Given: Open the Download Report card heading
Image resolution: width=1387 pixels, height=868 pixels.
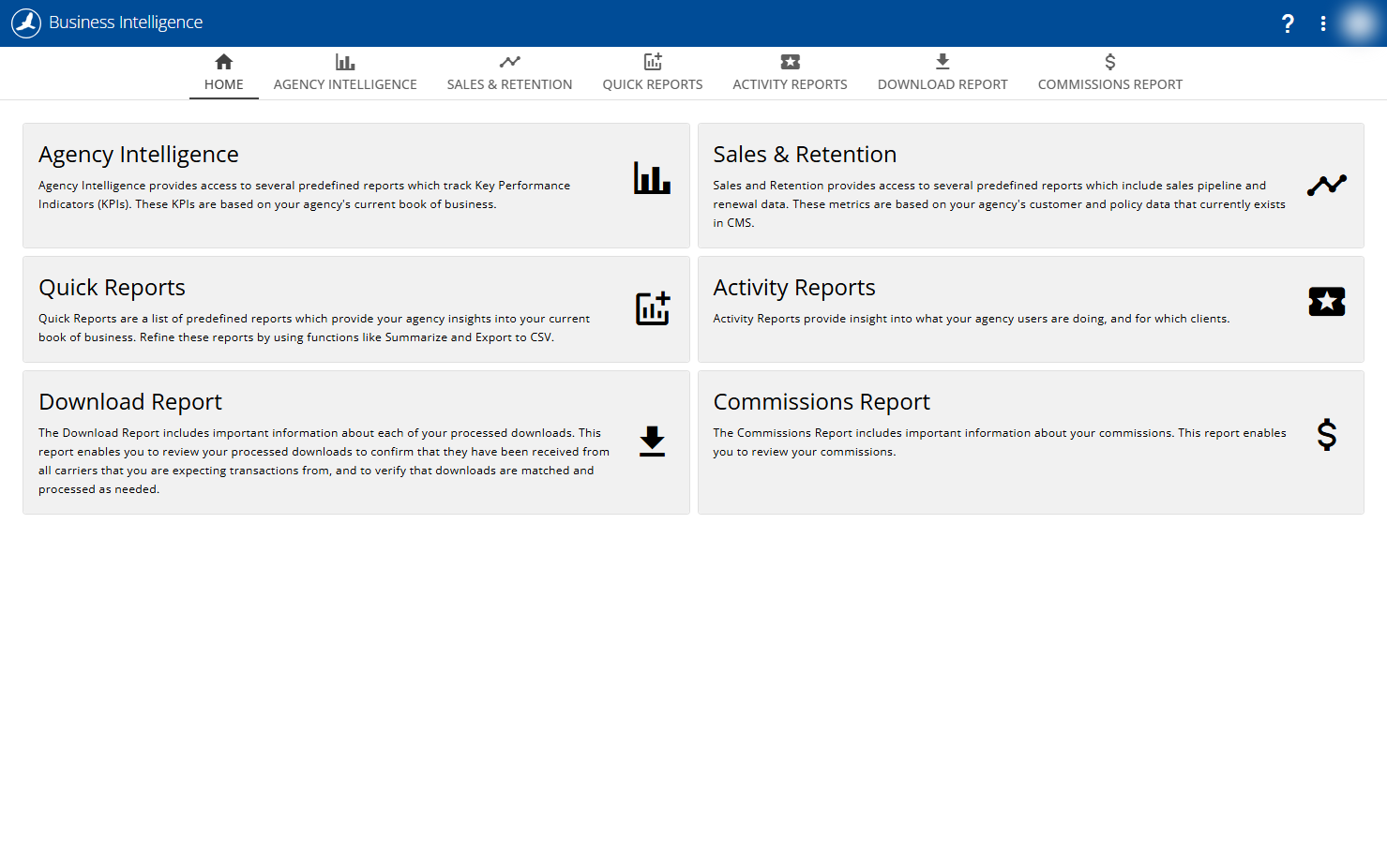Looking at the screenshot, I should coord(130,402).
